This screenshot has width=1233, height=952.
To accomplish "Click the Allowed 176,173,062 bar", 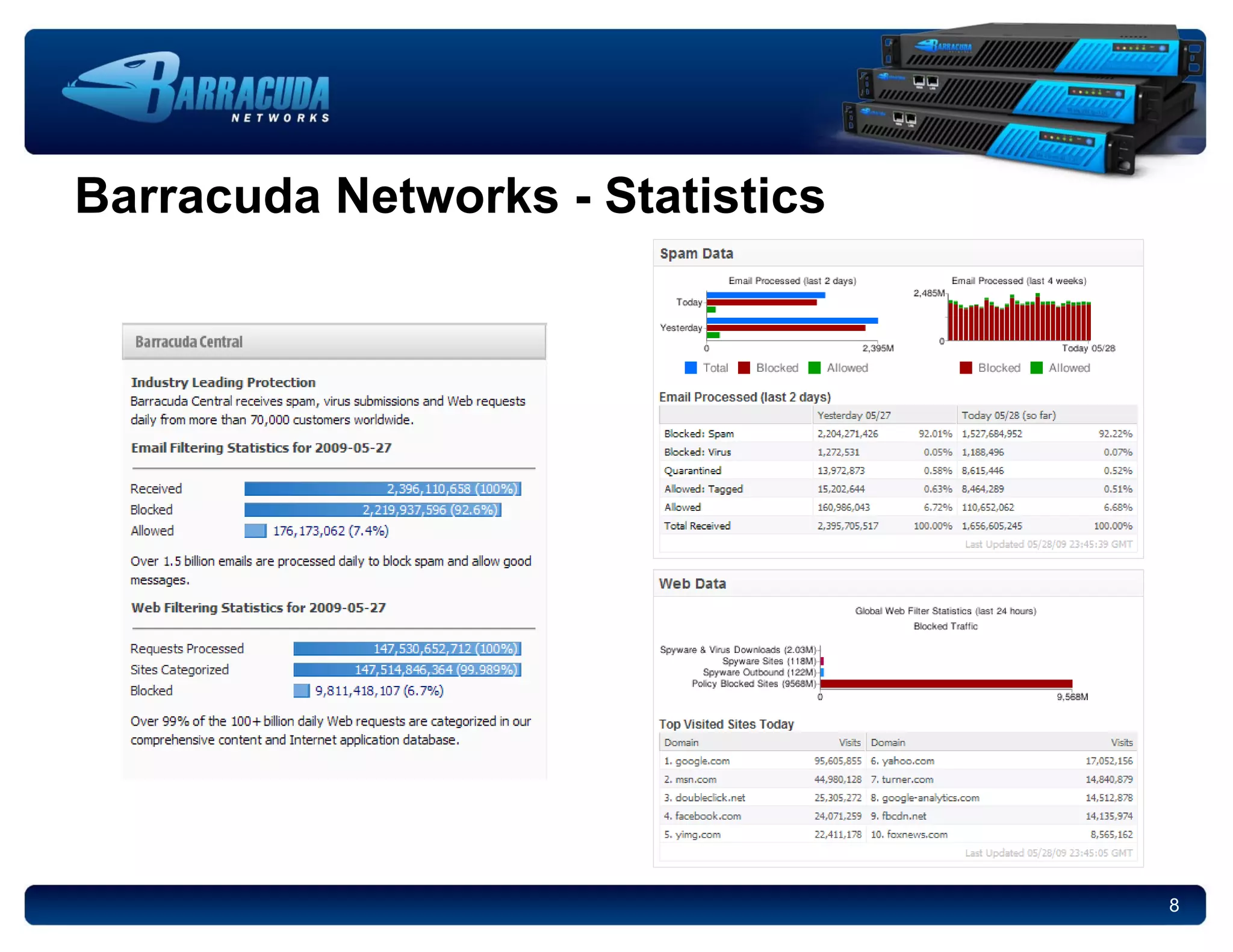I will point(255,531).
